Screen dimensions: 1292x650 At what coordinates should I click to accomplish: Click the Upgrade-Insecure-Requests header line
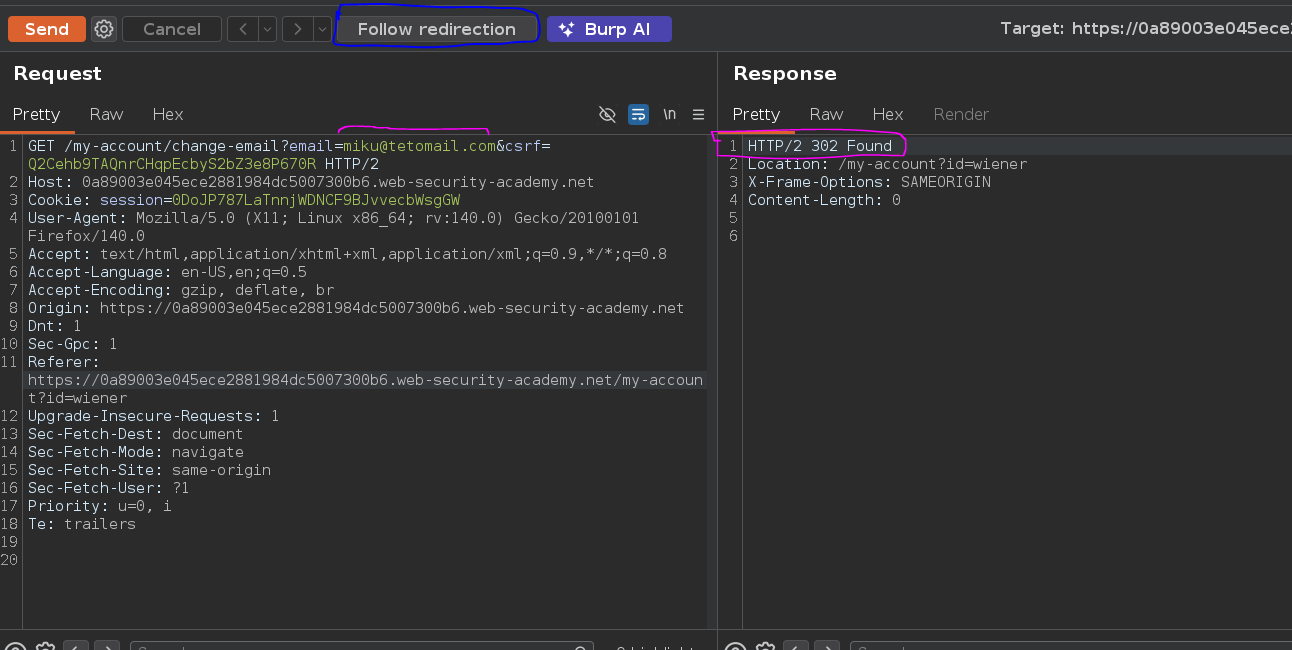pyautogui.click(x=154, y=416)
